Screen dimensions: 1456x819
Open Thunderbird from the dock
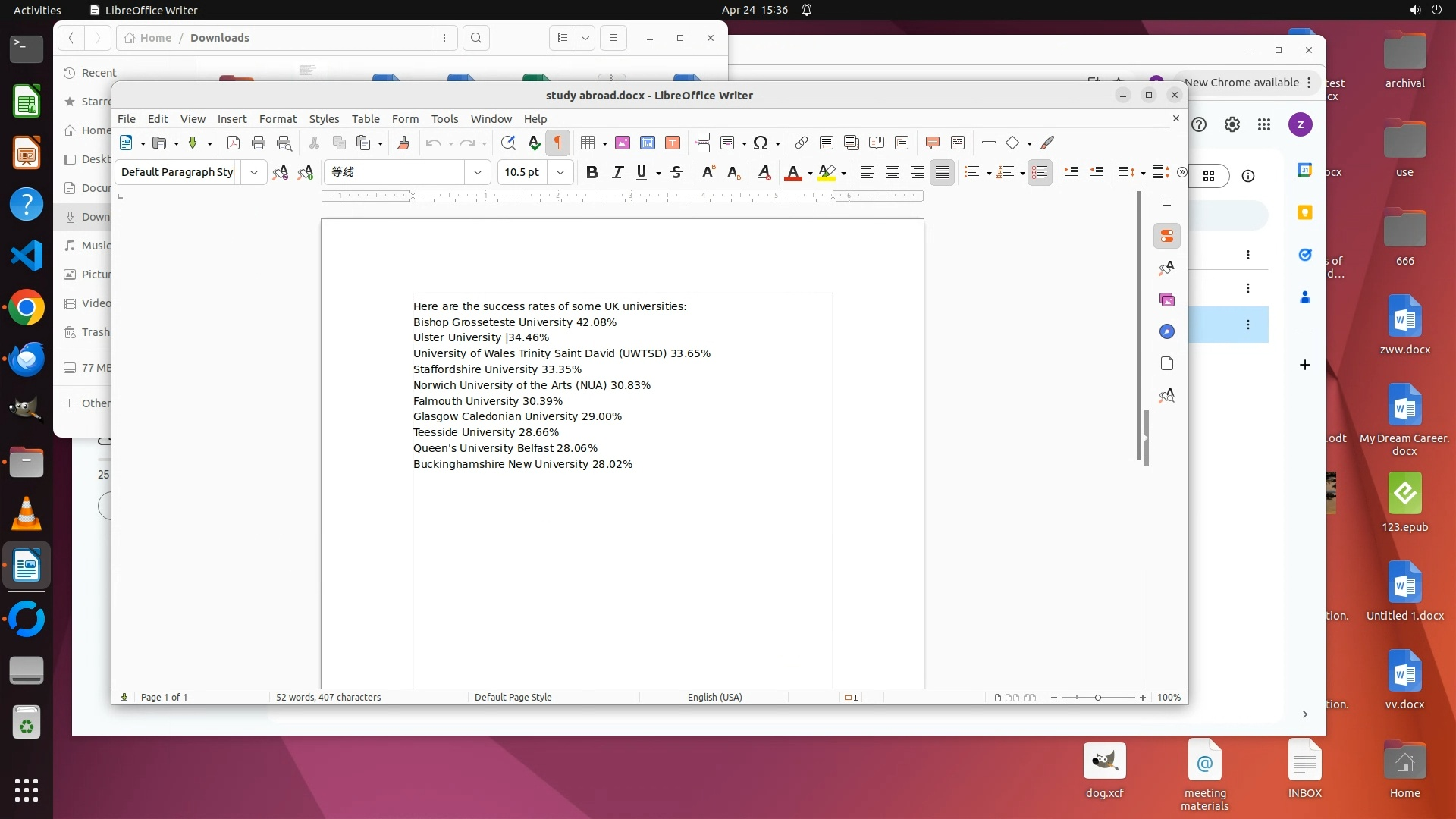pyautogui.click(x=27, y=359)
